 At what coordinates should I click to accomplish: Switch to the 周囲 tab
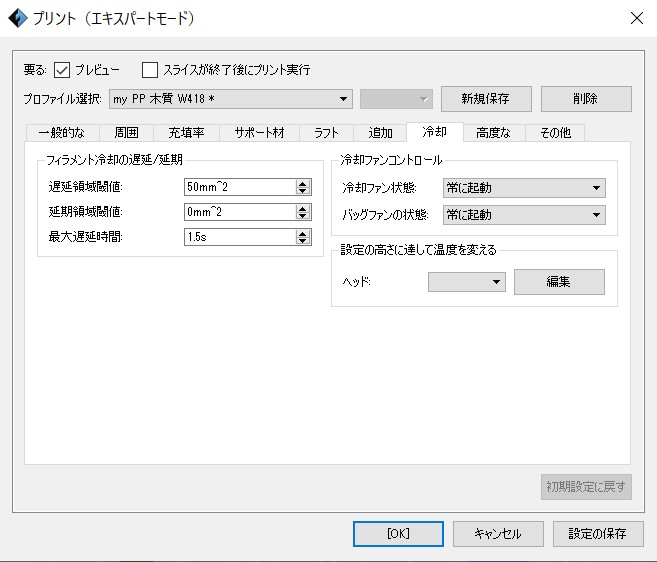pyautogui.click(x=126, y=133)
